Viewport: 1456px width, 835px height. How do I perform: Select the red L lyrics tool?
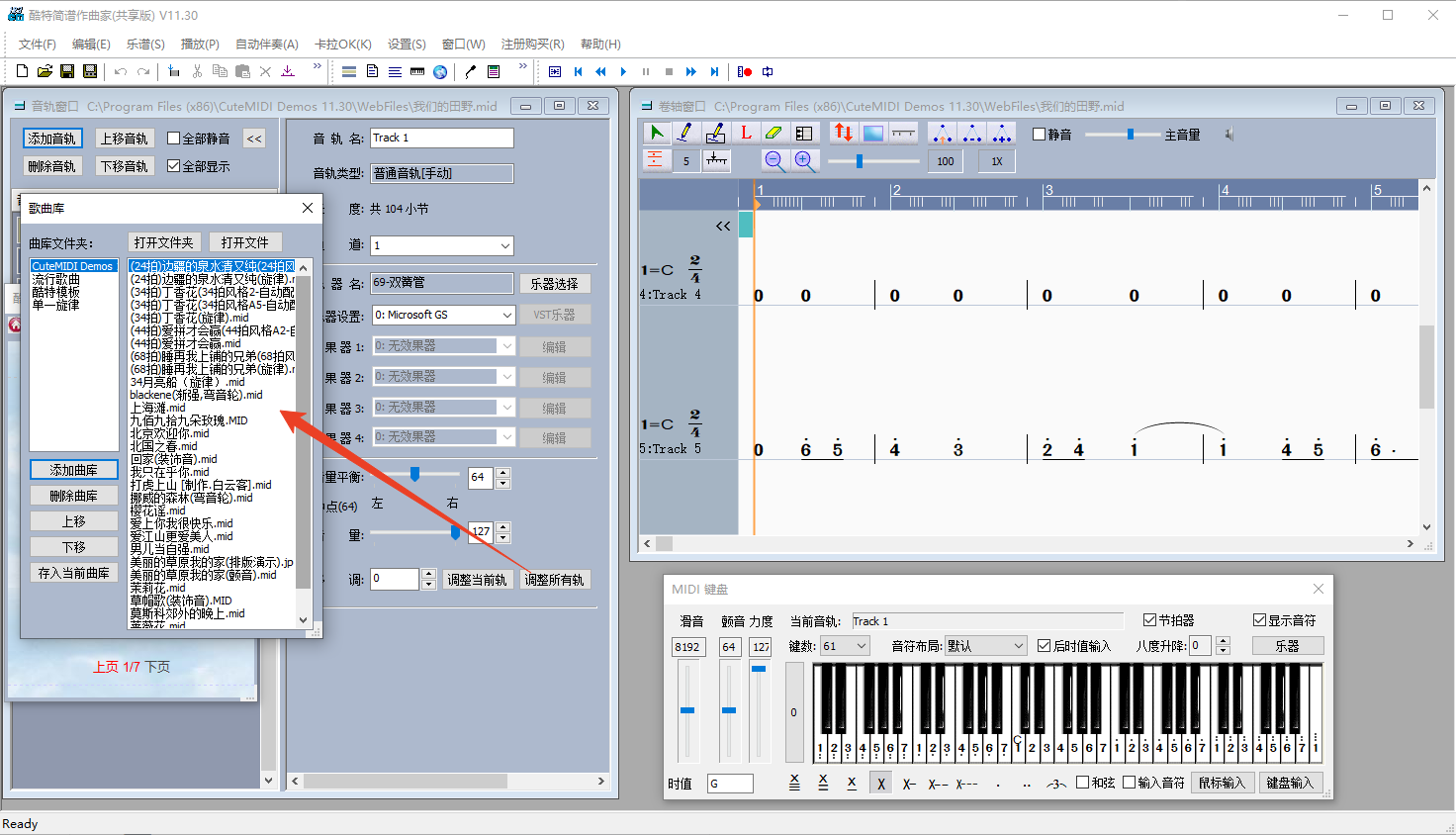745,133
